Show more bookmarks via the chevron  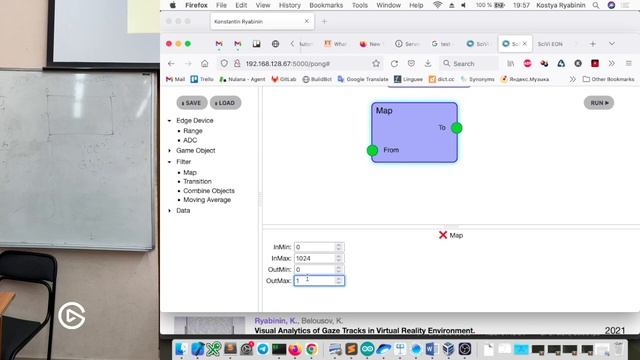pyautogui.click(x=573, y=79)
